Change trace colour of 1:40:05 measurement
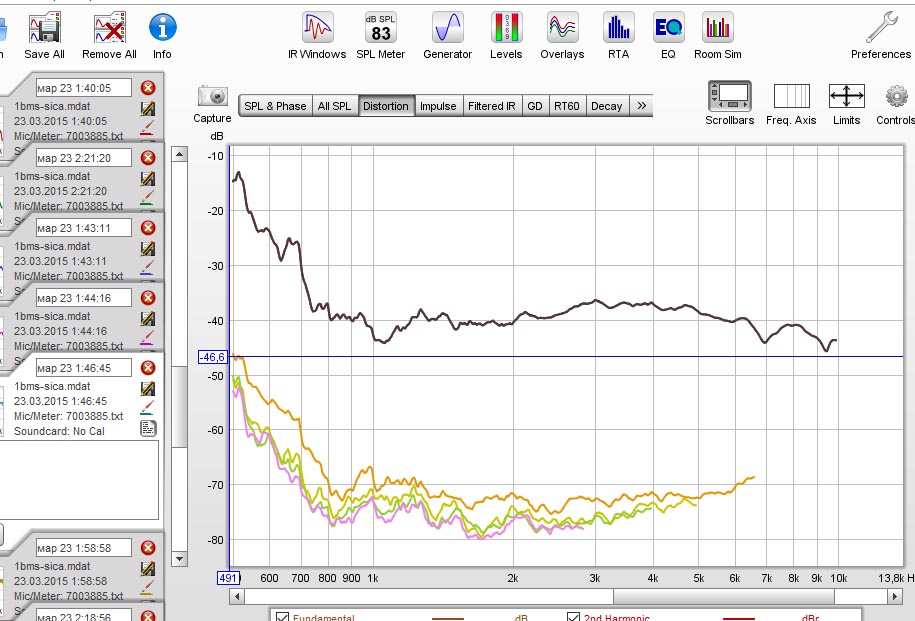This screenshot has height=621, width=915. coord(148,128)
